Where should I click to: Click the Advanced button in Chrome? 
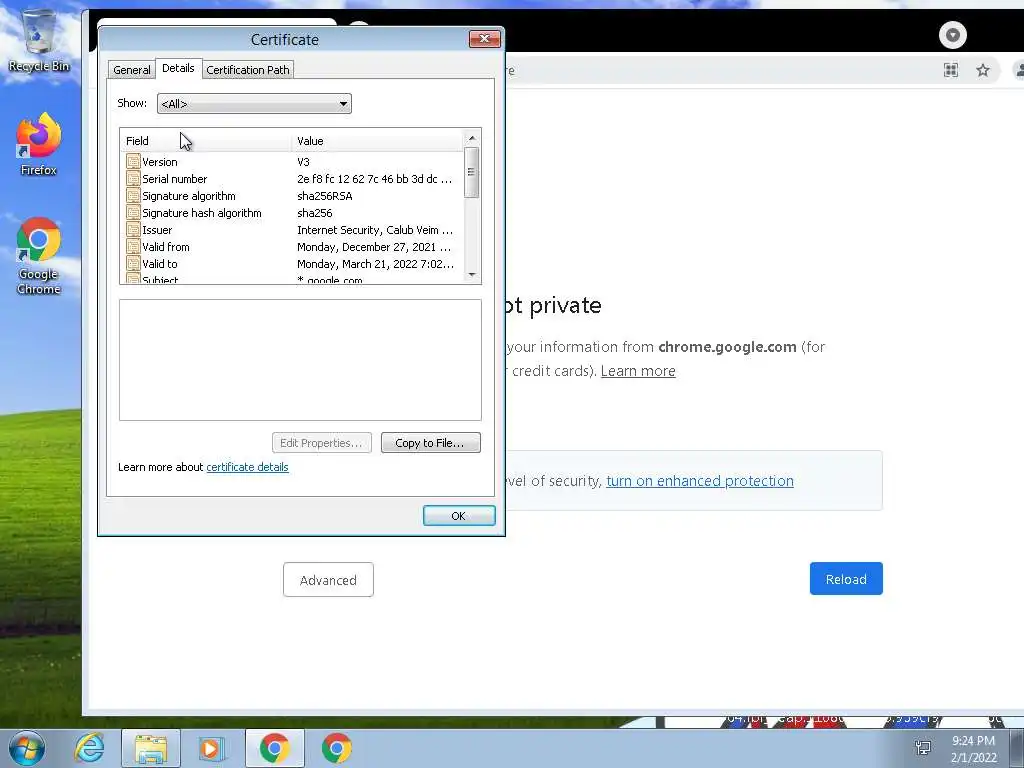point(328,580)
